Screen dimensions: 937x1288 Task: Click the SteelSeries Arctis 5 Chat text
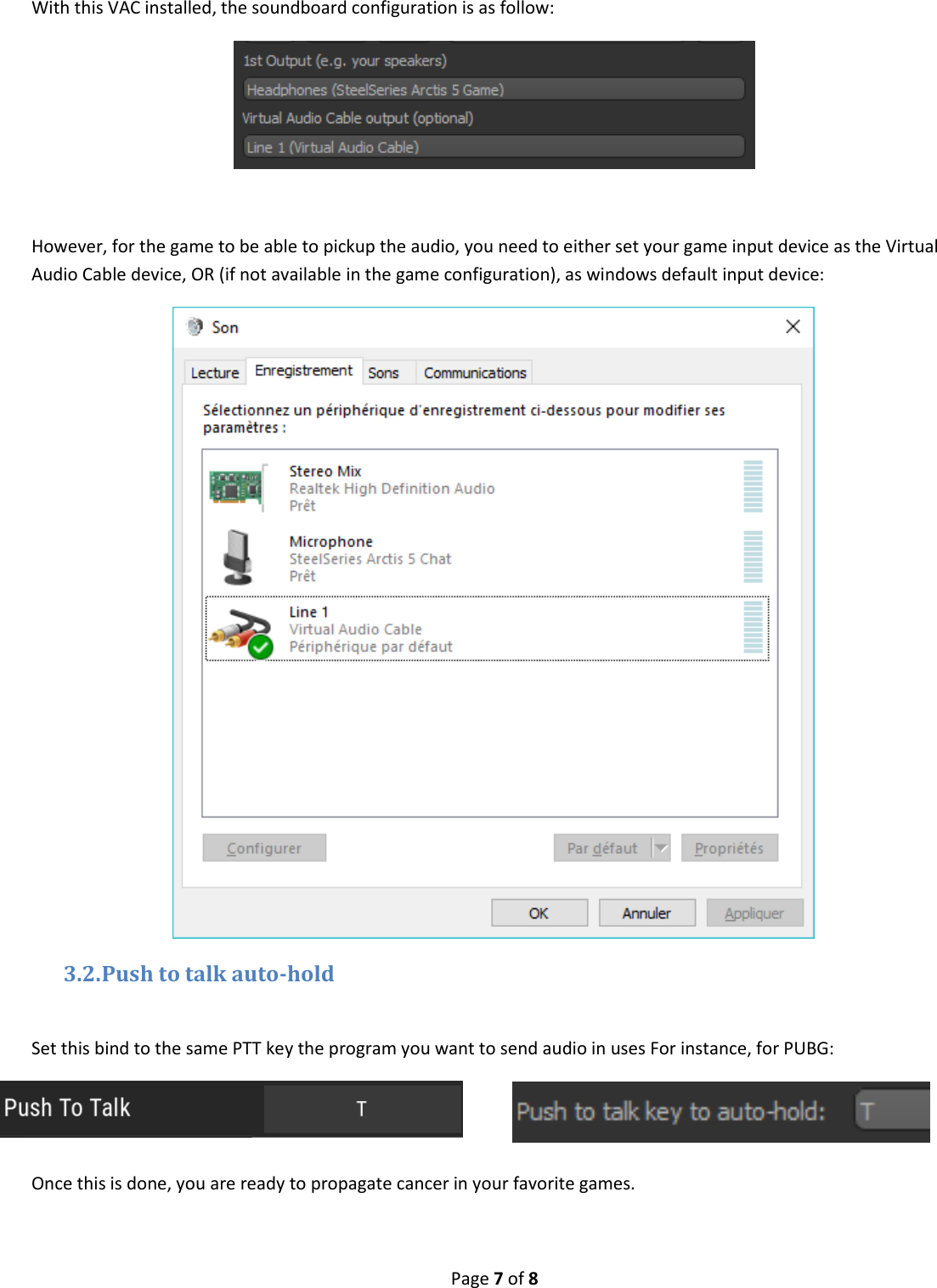point(370,559)
